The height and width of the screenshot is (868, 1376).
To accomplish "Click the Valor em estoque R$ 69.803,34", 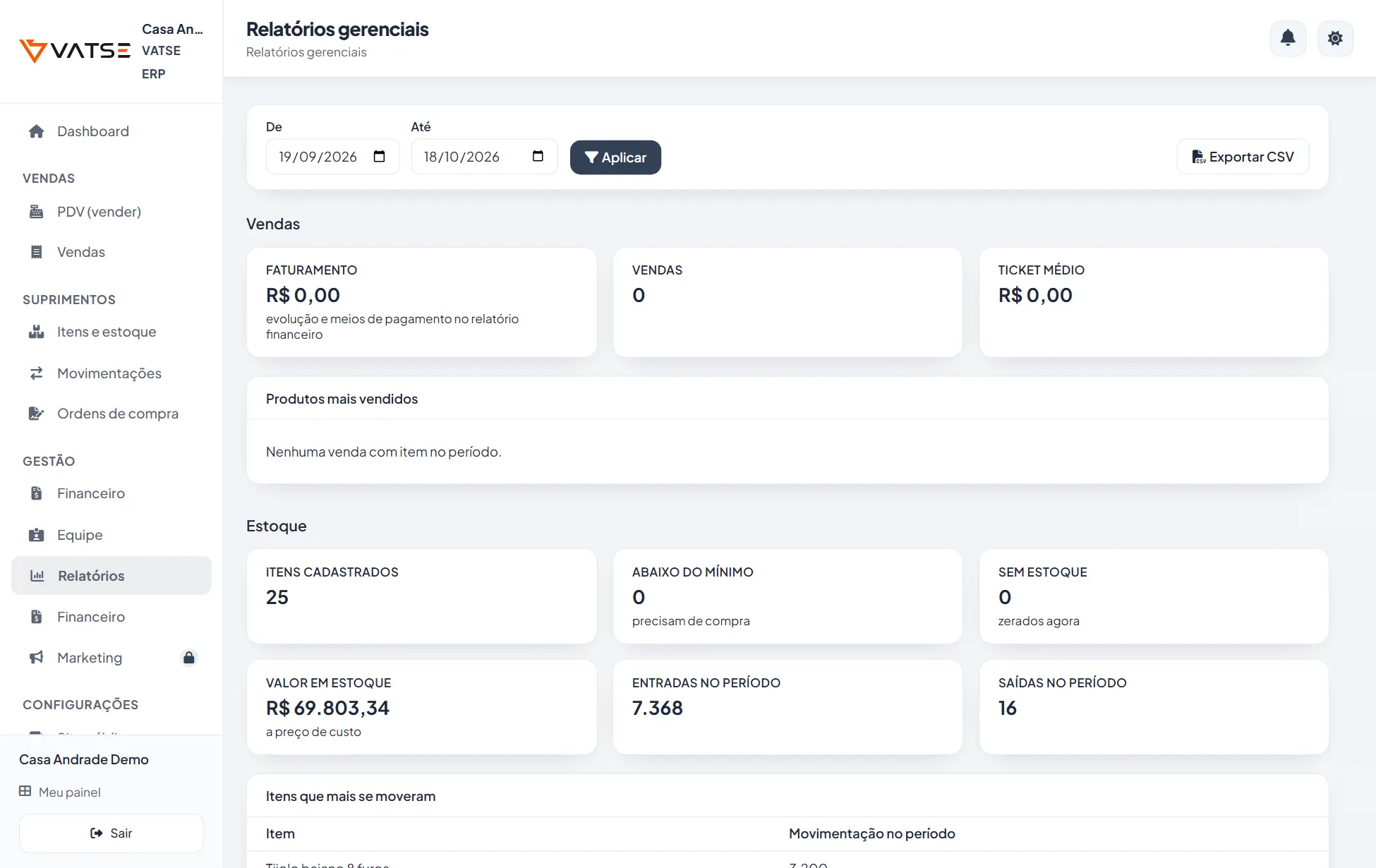I will tap(327, 708).
